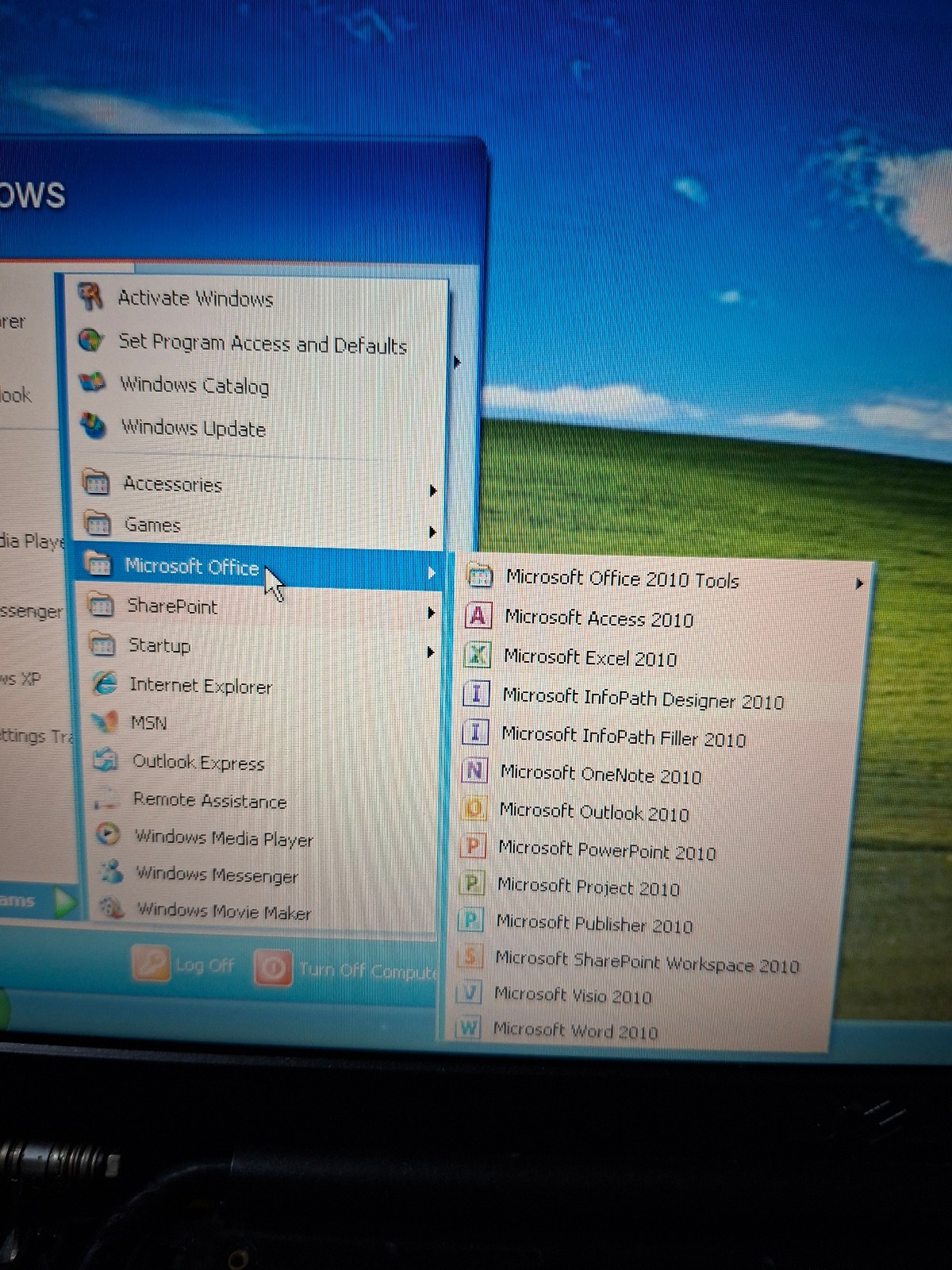Click the OneNote 2010 icon
The height and width of the screenshot is (1270, 952).
tap(474, 770)
